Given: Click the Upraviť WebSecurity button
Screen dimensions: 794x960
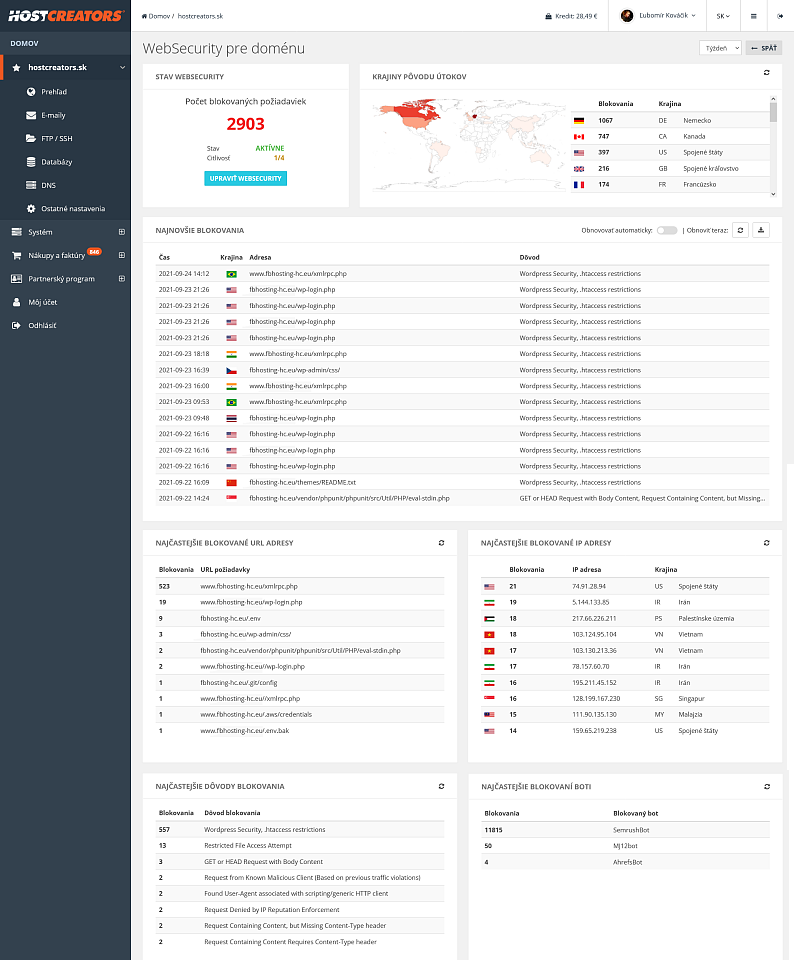Looking at the screenshot, I should tap(245, 179).
